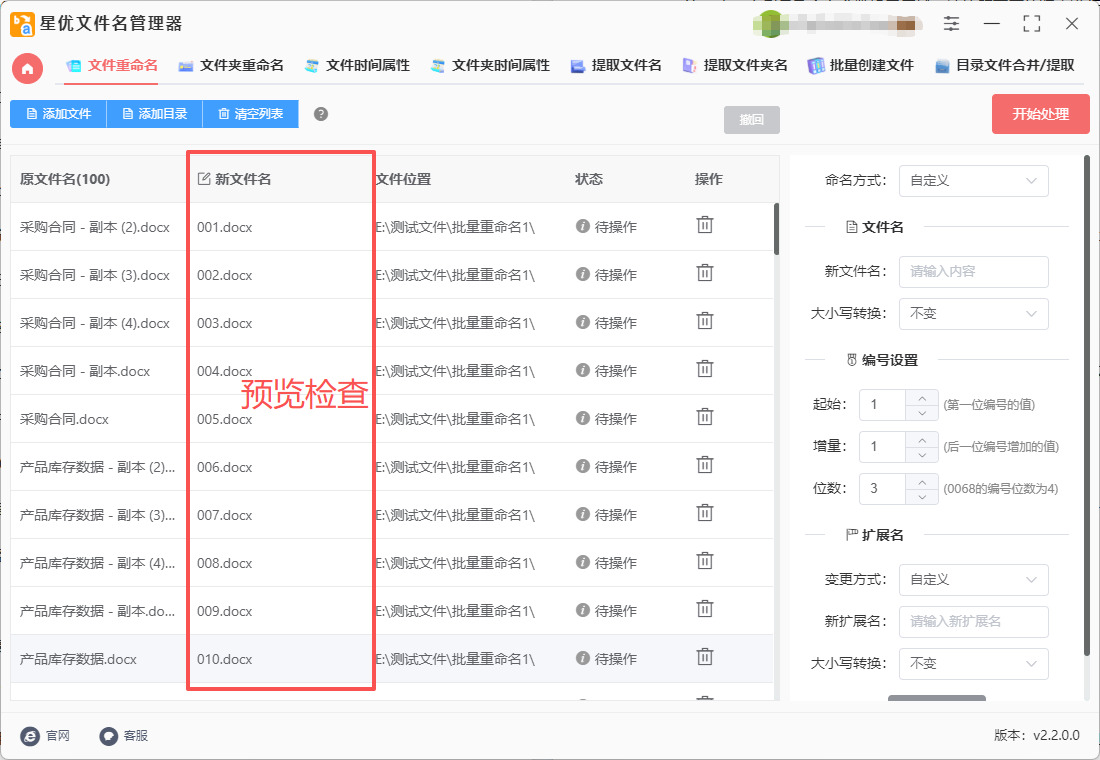1100x760 pixels.
Task: Increase the 起始 number with up arrow
Action: 921,397
